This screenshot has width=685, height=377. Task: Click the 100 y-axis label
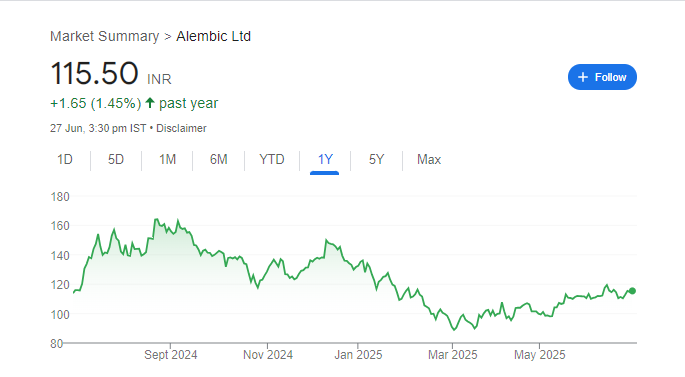(x=60, y=315)
